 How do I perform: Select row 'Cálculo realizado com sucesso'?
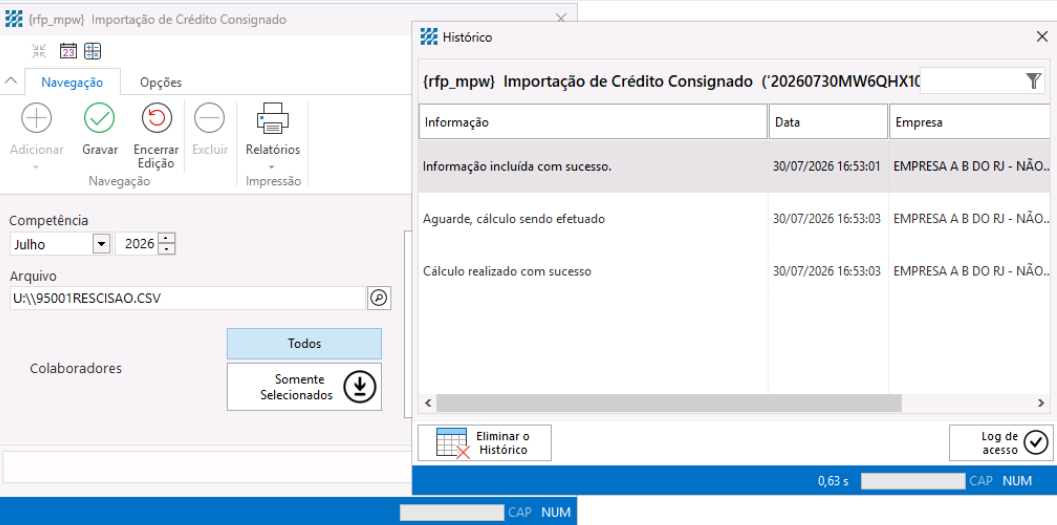734,272
